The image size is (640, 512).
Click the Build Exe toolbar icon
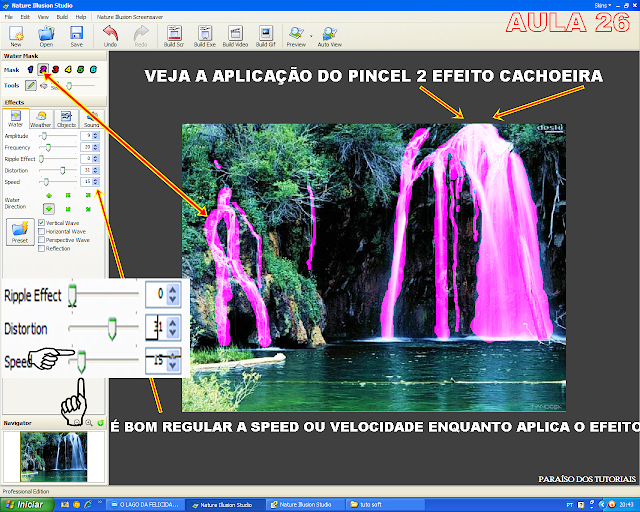pyautogui.click(x=204, y=36)
